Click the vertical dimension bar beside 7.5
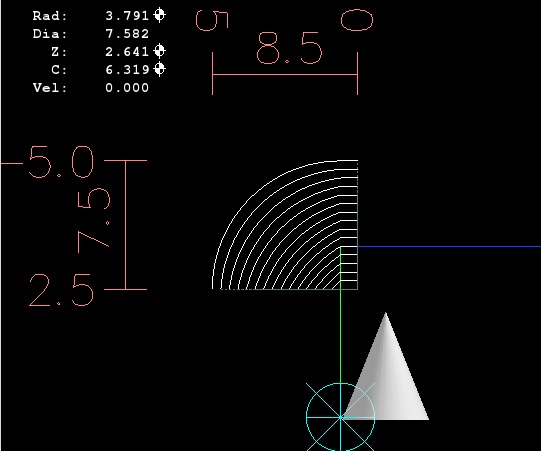 coord(126,225)
